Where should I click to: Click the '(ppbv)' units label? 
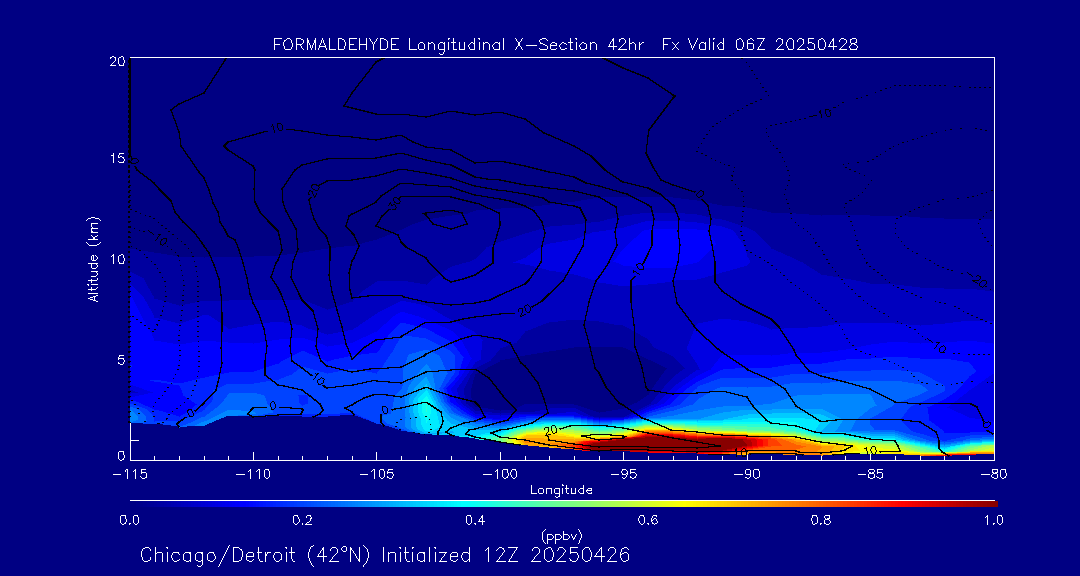561,535
